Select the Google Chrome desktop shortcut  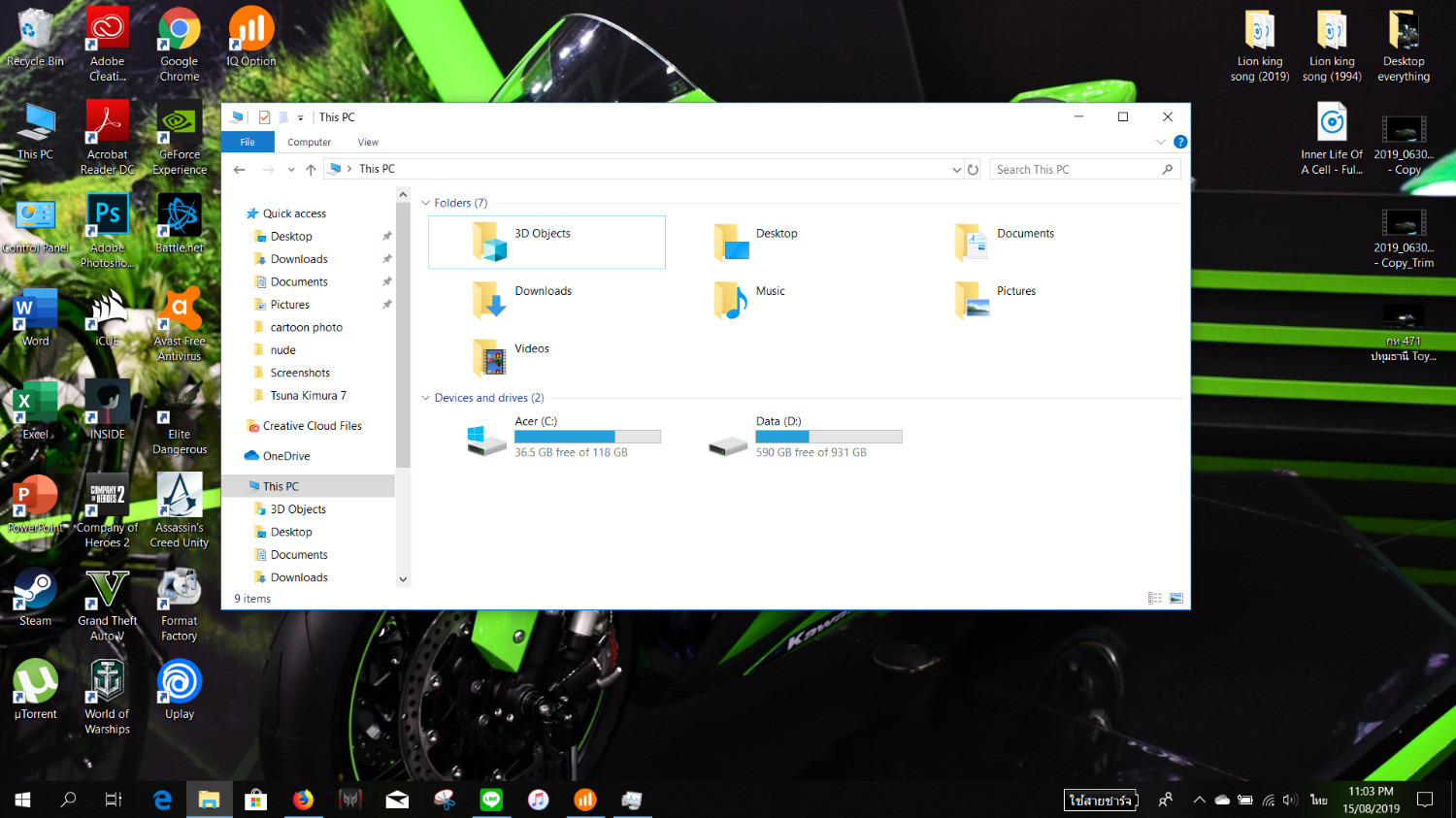[x=180, y=45]
